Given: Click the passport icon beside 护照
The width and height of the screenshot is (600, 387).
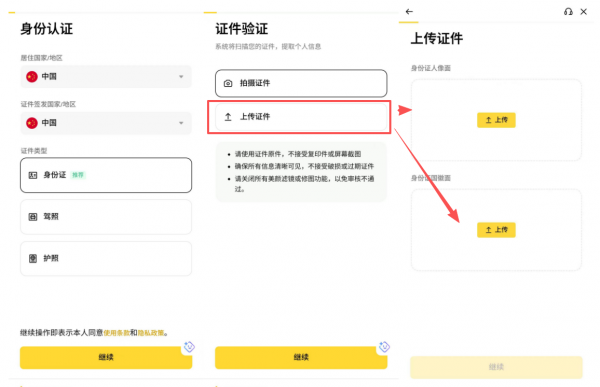Looking at the screenshot, I should [x=33, y=258].
